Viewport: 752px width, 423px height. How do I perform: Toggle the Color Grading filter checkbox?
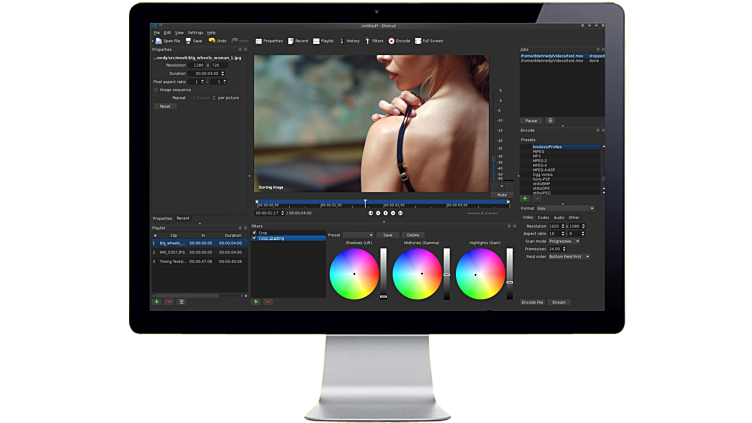(254, 238)
